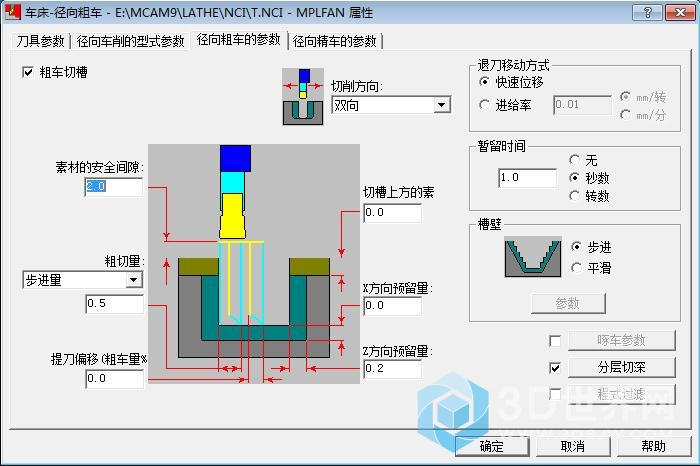Click the 程式过滤 button
The width and height of the screenshot is (700, 466).
click(621, 394)
